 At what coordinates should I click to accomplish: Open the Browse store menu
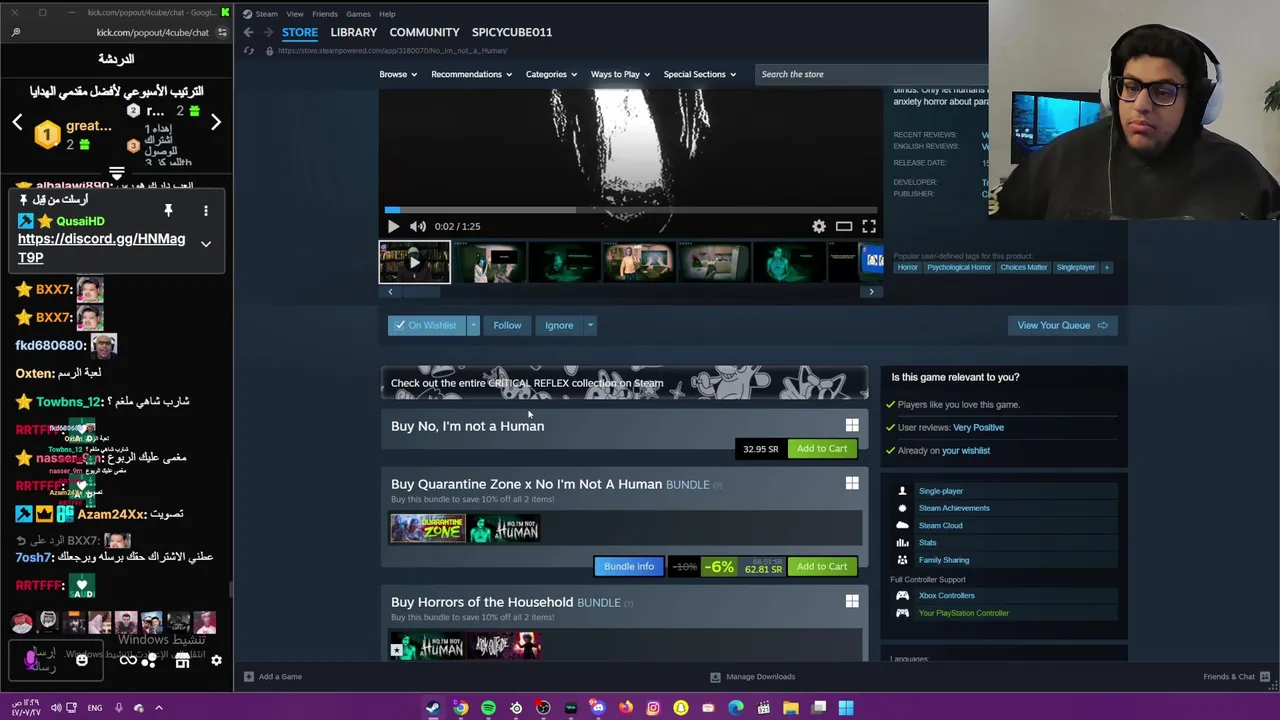398,74
